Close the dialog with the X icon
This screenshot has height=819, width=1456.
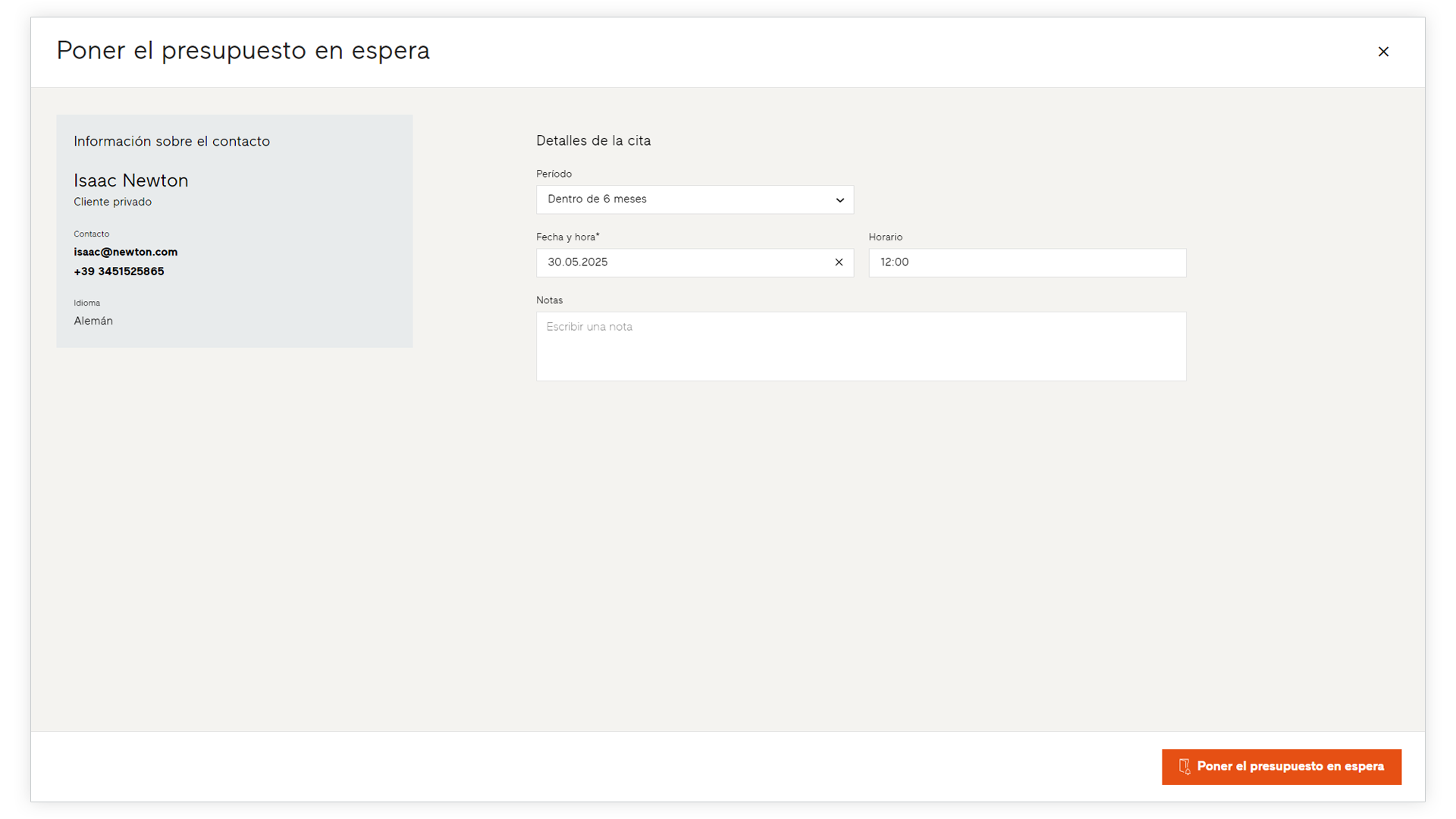click(1383, 52)
